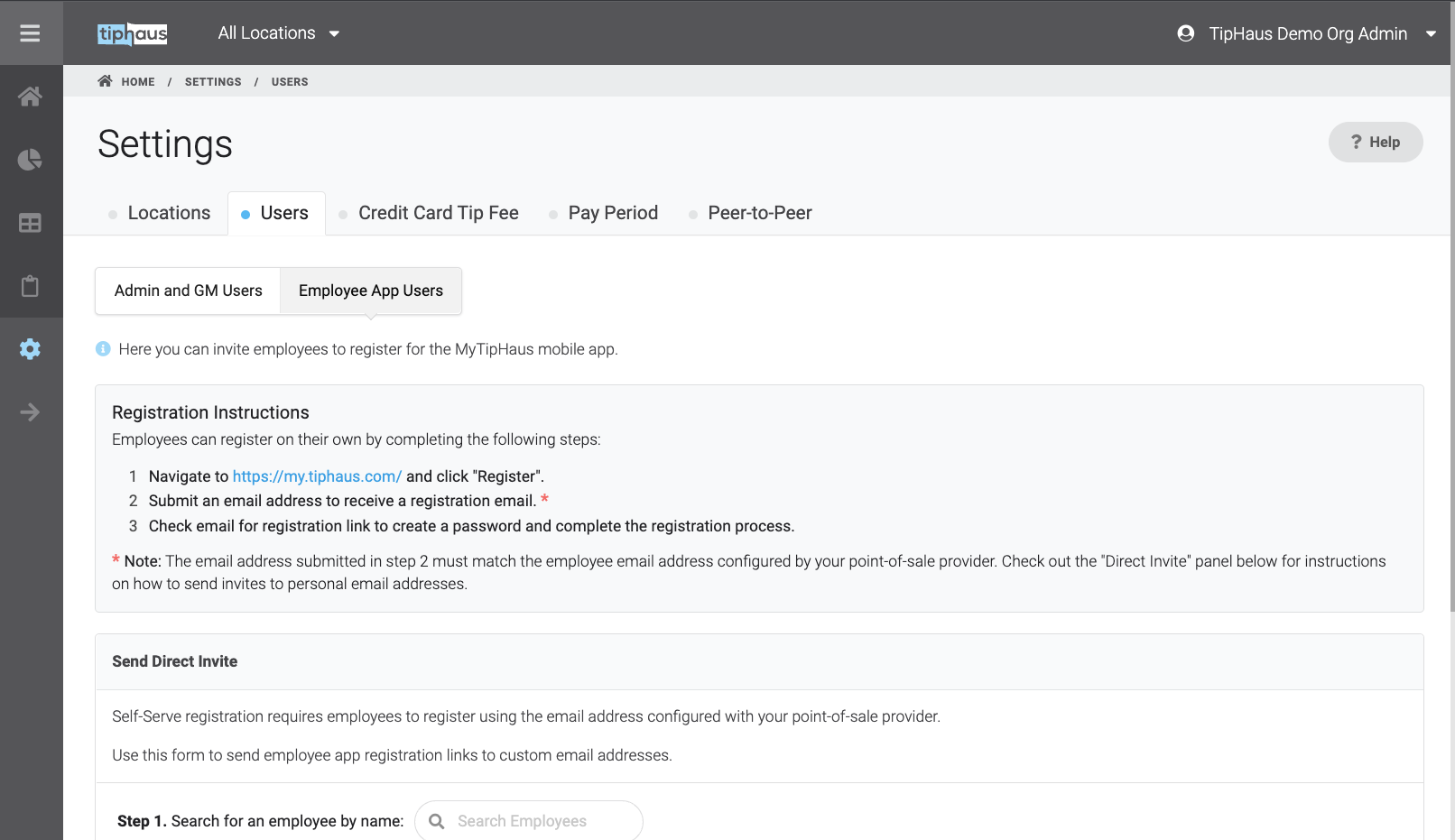Select the Pay Period tab

(612, 213)
